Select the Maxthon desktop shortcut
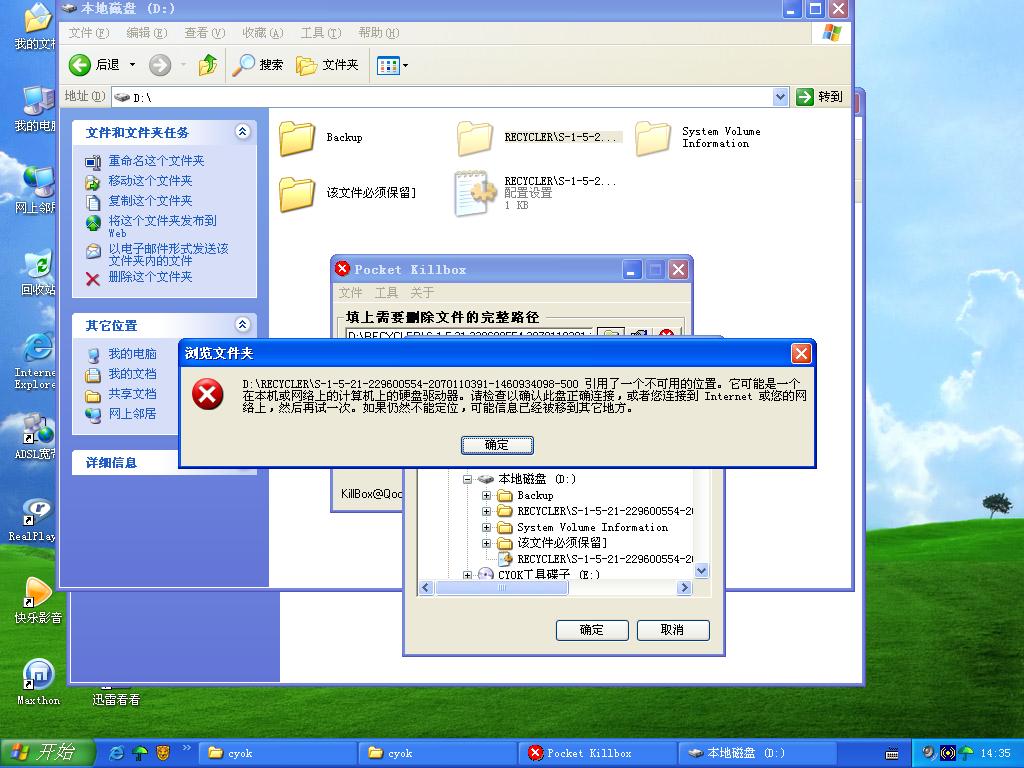The image size is (1024, 768). pos(38,681)
